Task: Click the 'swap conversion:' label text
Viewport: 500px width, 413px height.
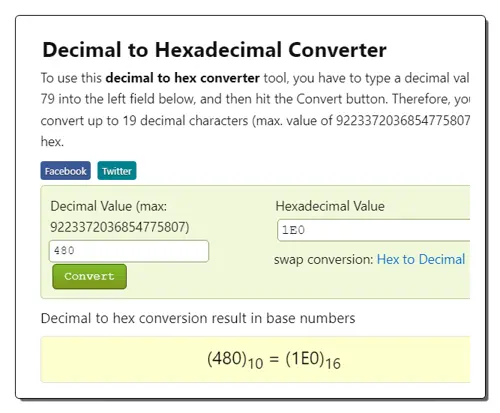Action: coord(323,259)
